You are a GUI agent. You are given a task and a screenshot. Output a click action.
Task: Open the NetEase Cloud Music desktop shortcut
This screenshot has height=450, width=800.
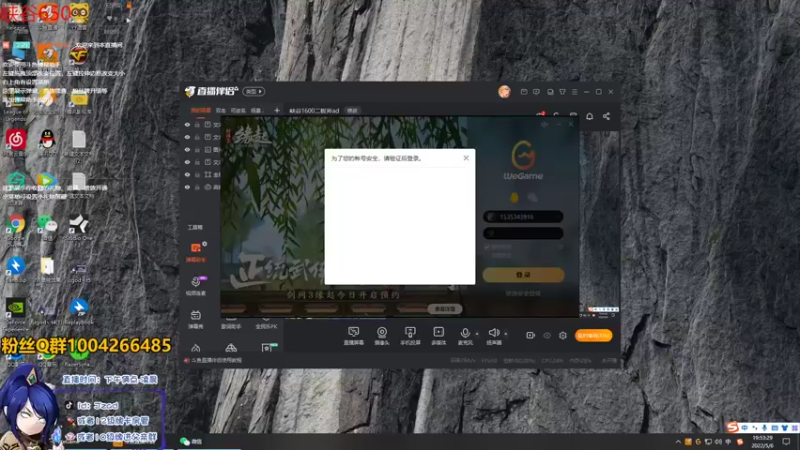coord(16,141)
